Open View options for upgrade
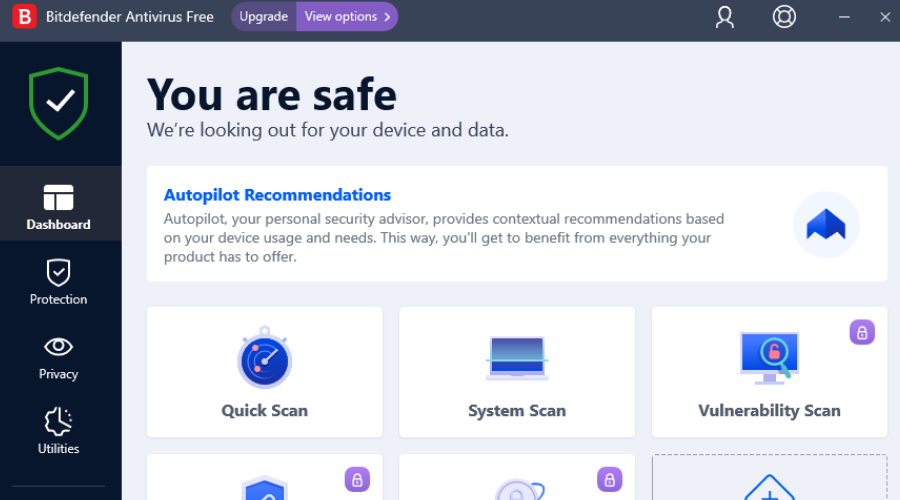 click(x=347, y=17)
